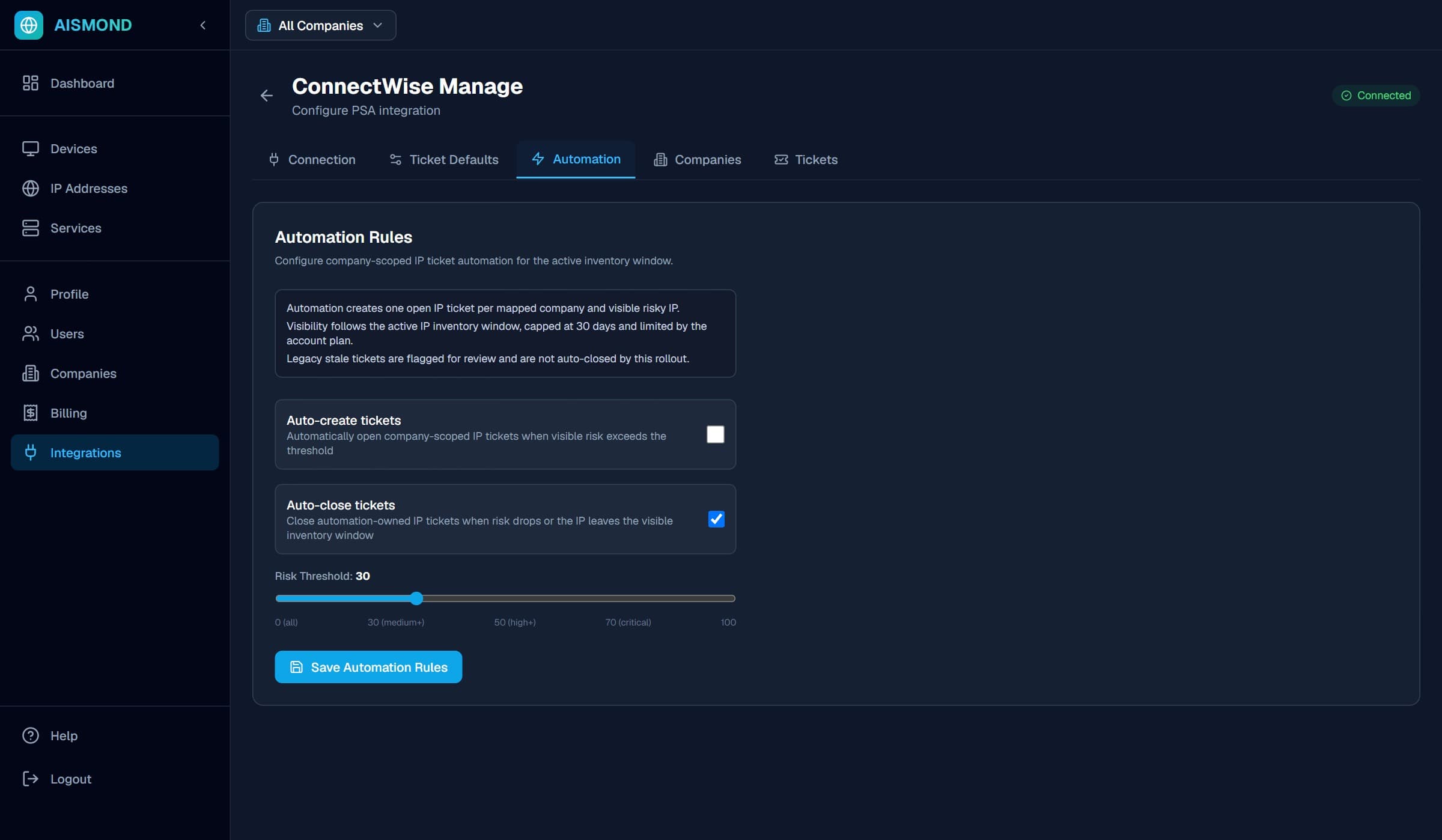Click the Auto-create tickets label
Screen dimensions: 1442x840
click(x=344, y=421)
